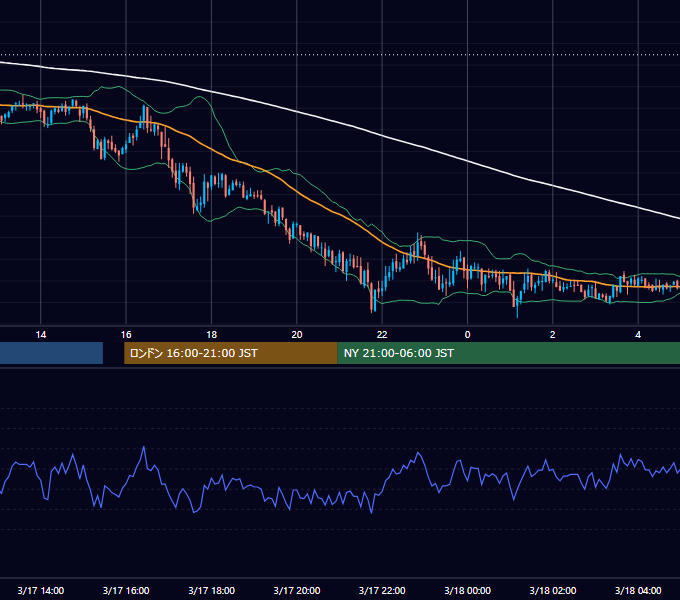The width and height of the screenshot is (680, 600).
Task: Click the 18 hour label on price chart axis
Action: point(211,335)
